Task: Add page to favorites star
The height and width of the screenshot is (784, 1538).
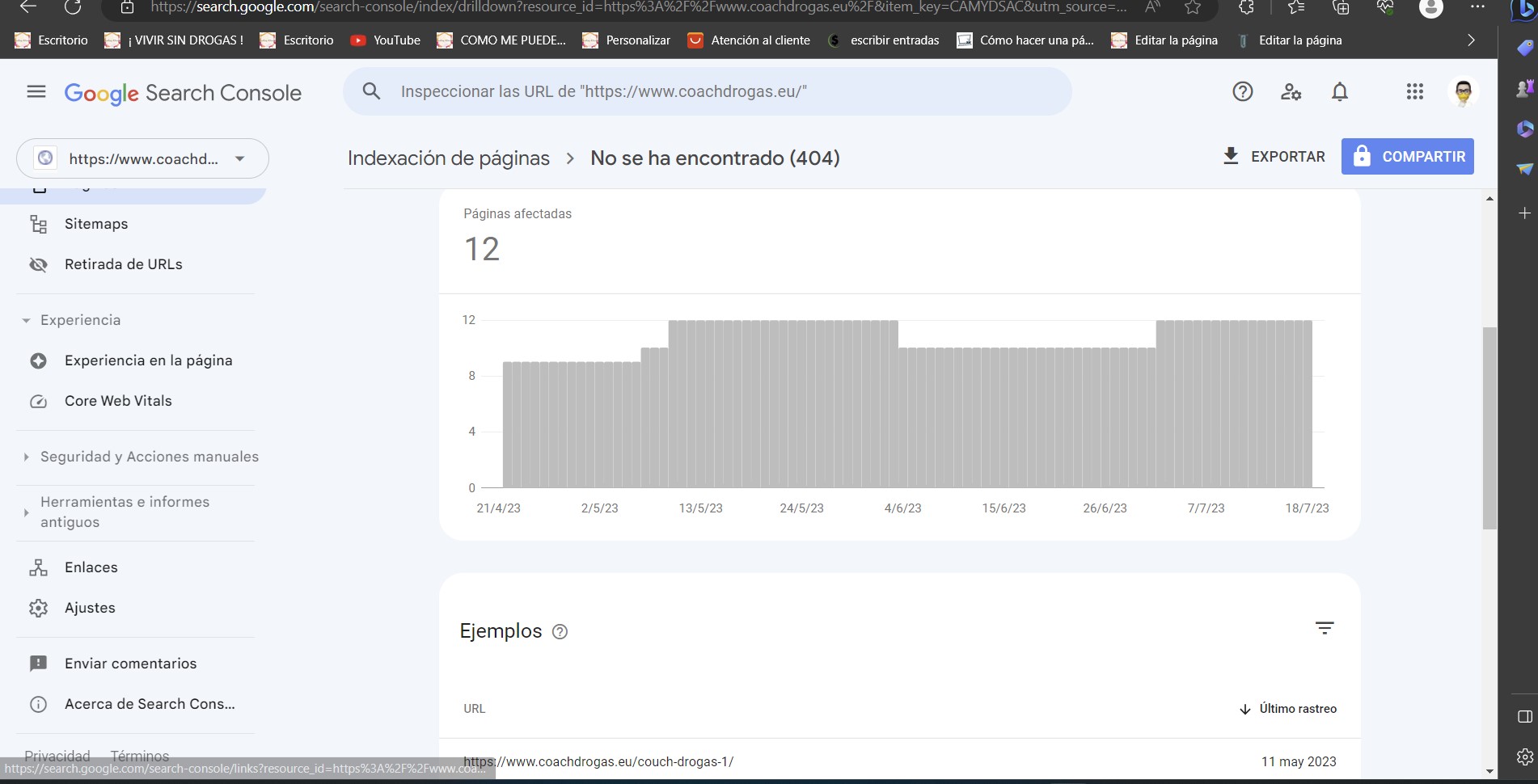Action: point(1193,7)
